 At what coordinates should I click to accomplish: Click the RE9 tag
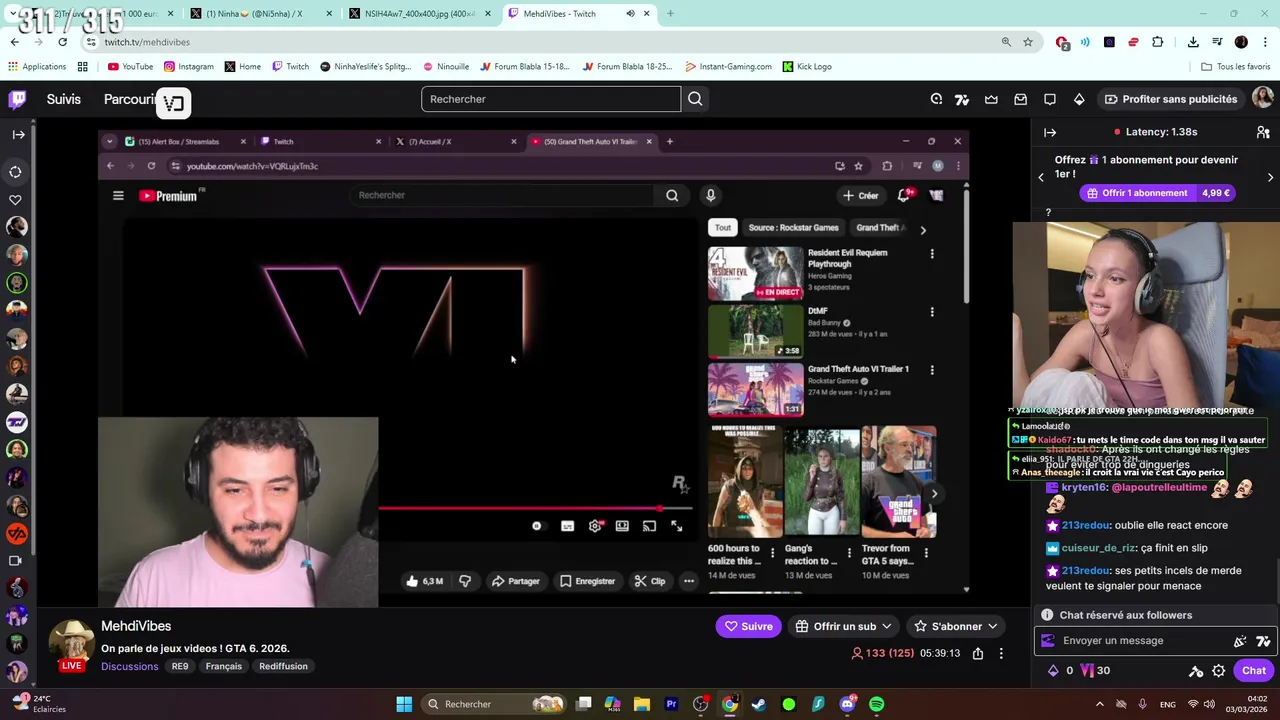point(180,666)
